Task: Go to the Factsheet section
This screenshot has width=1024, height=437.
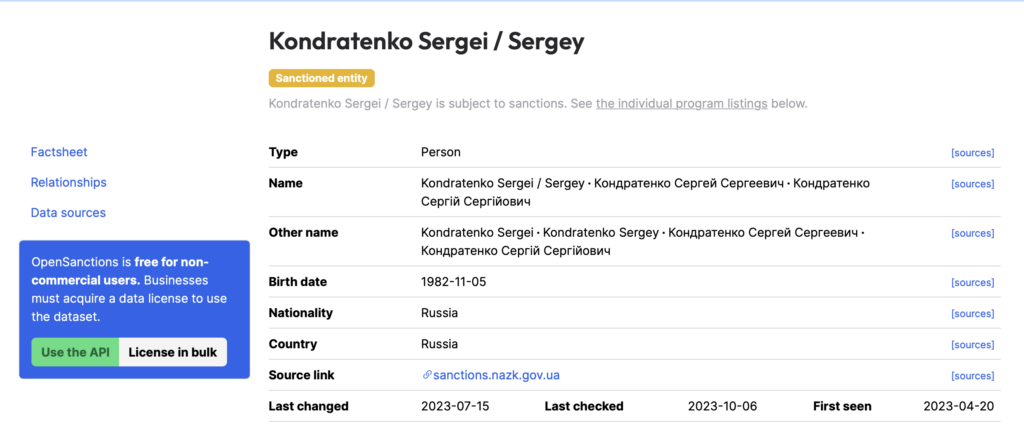Action: click(59, 152)
